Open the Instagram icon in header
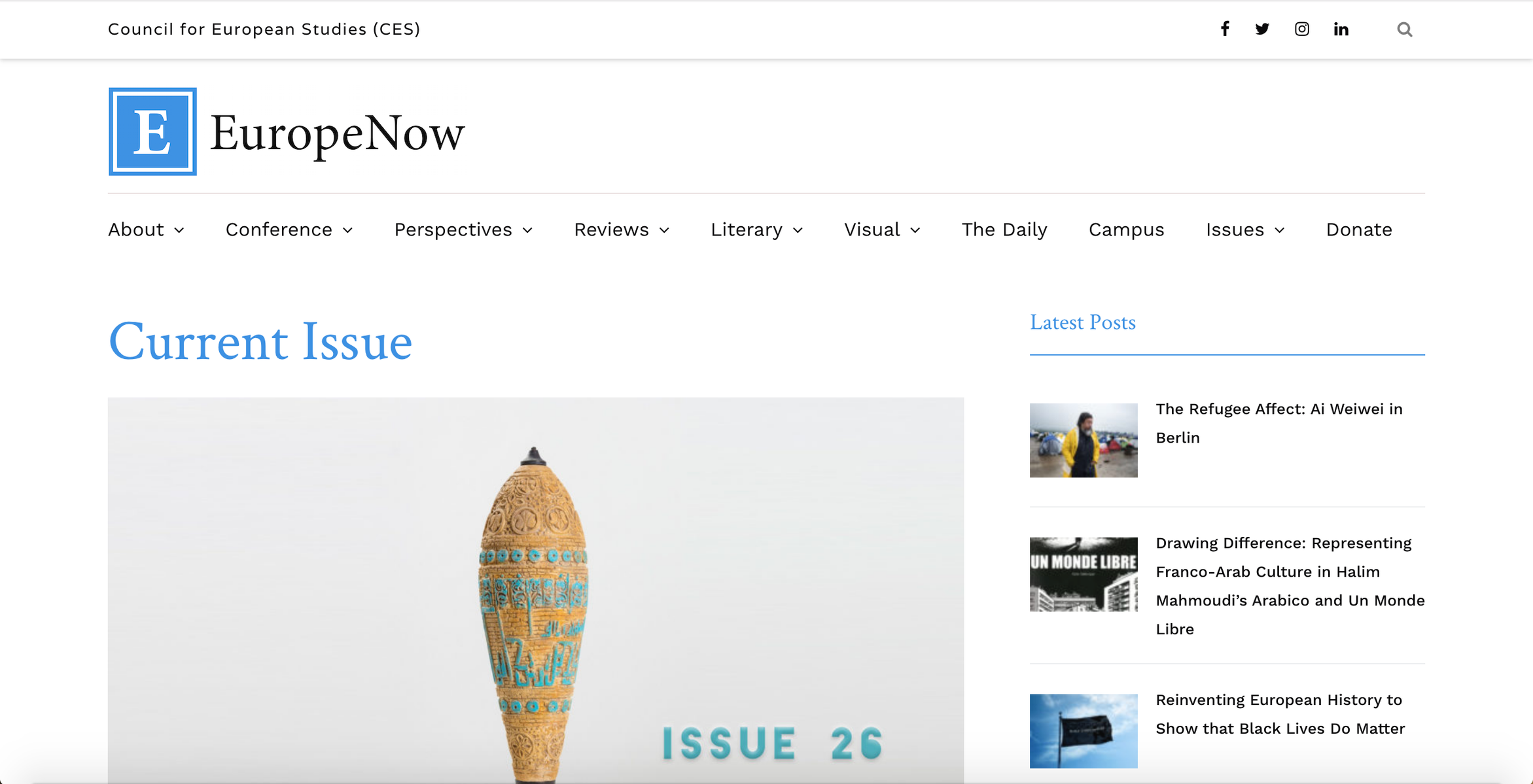This screenshot has width=1533, height=784. (x=1302, y=29)
